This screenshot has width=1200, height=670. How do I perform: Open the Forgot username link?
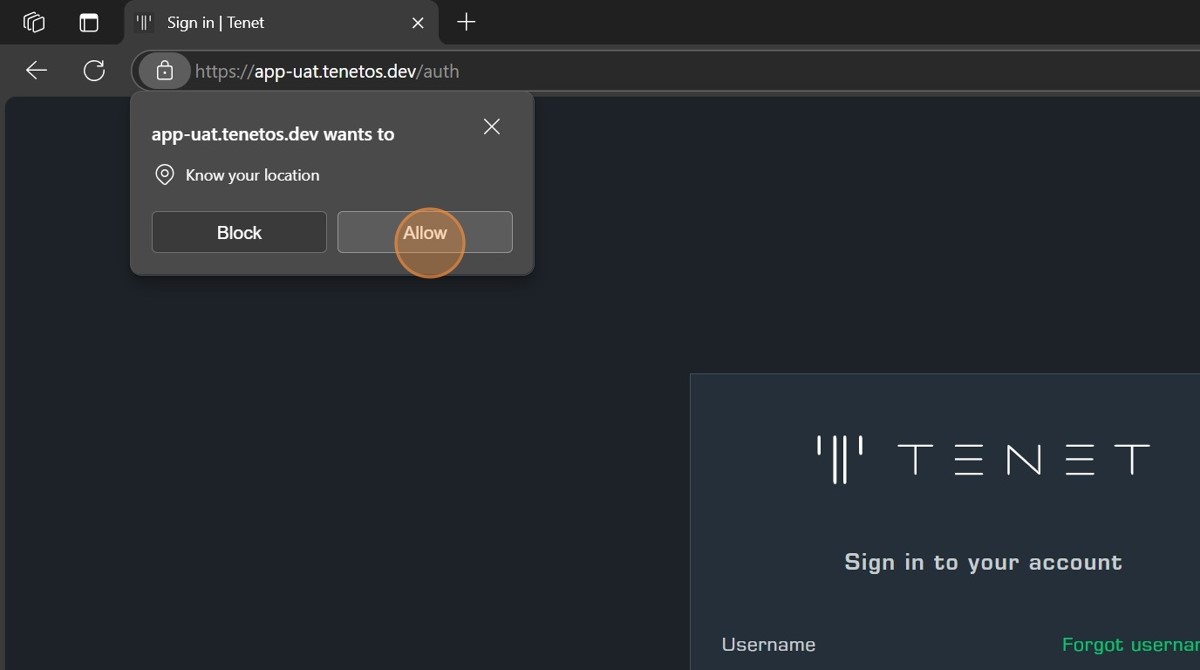coord(1130,645)
